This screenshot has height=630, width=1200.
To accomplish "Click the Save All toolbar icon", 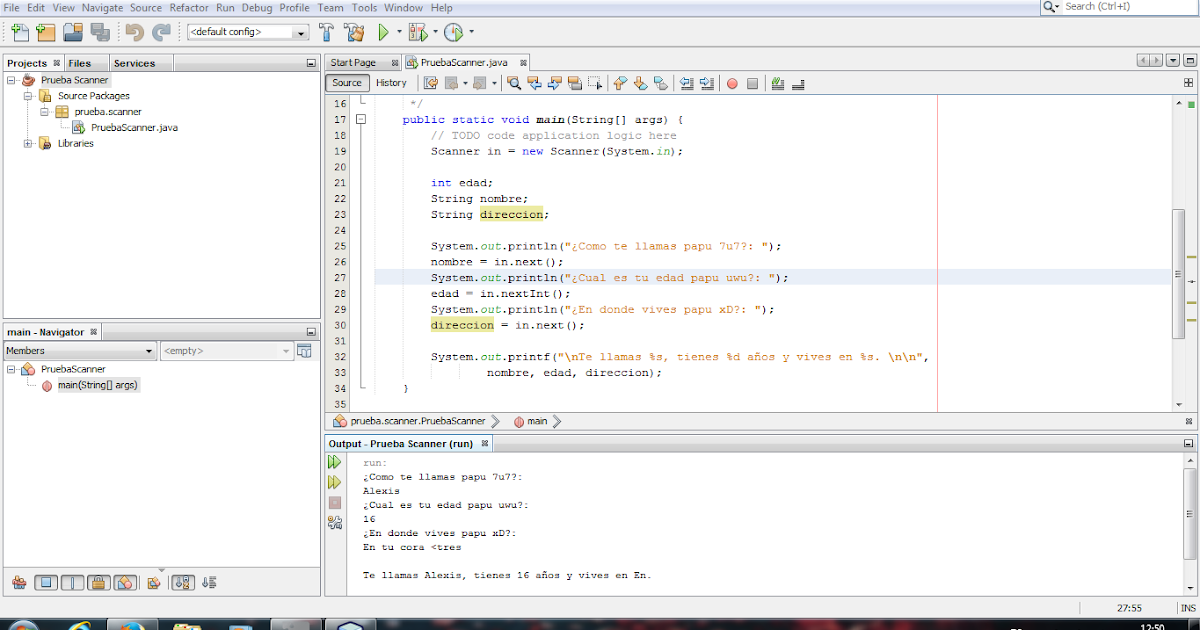I will tap(99, 32).
